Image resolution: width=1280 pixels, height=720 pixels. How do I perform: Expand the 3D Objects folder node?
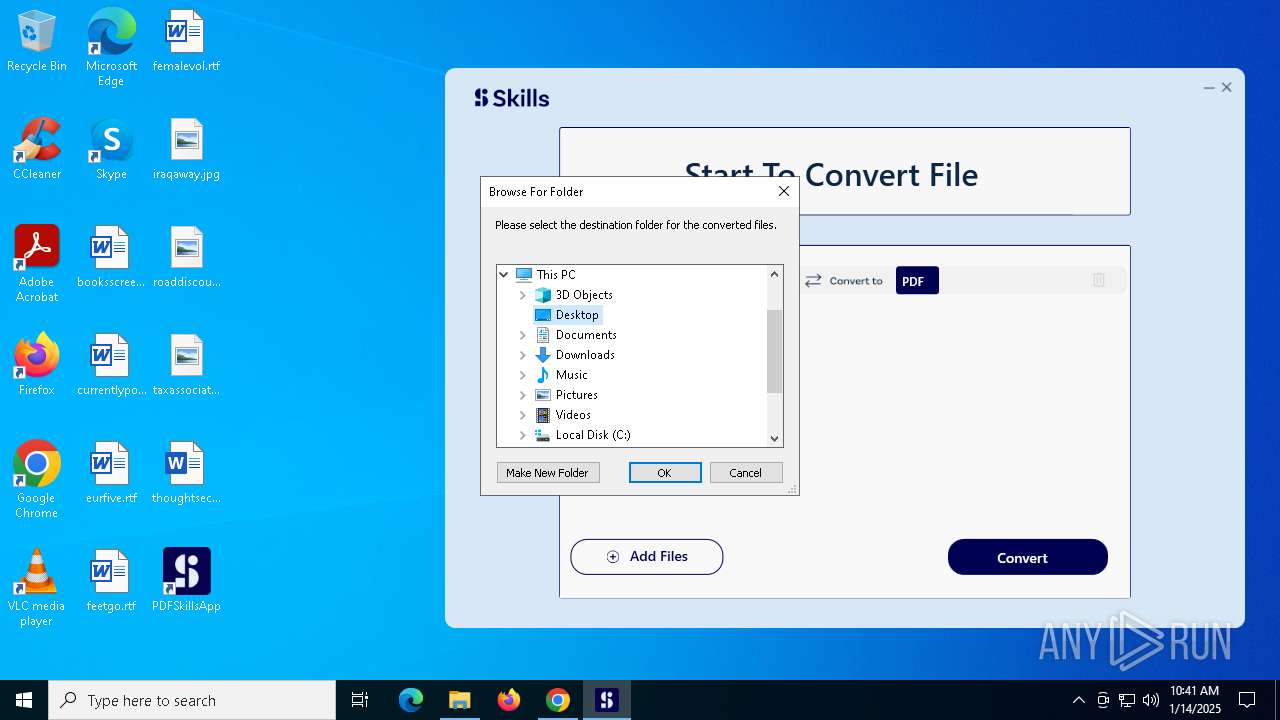522,295
